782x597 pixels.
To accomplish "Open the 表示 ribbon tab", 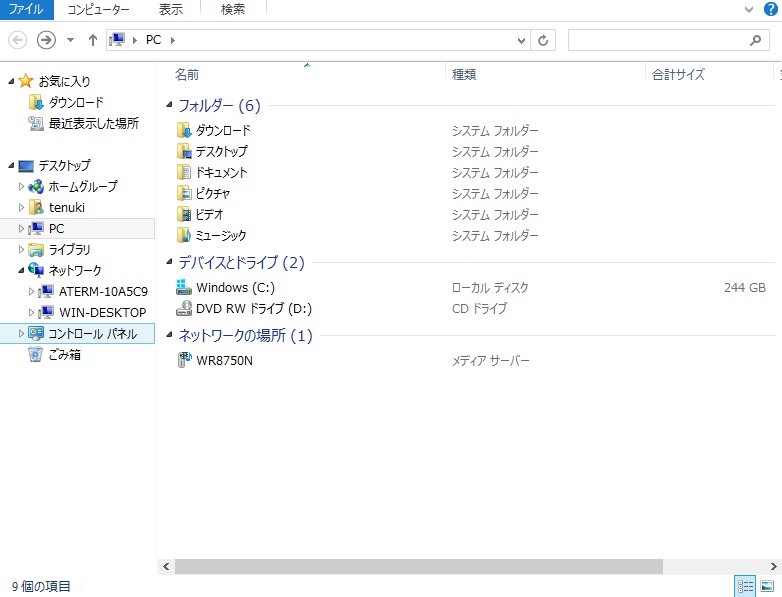I will click(x=170, y=9).
